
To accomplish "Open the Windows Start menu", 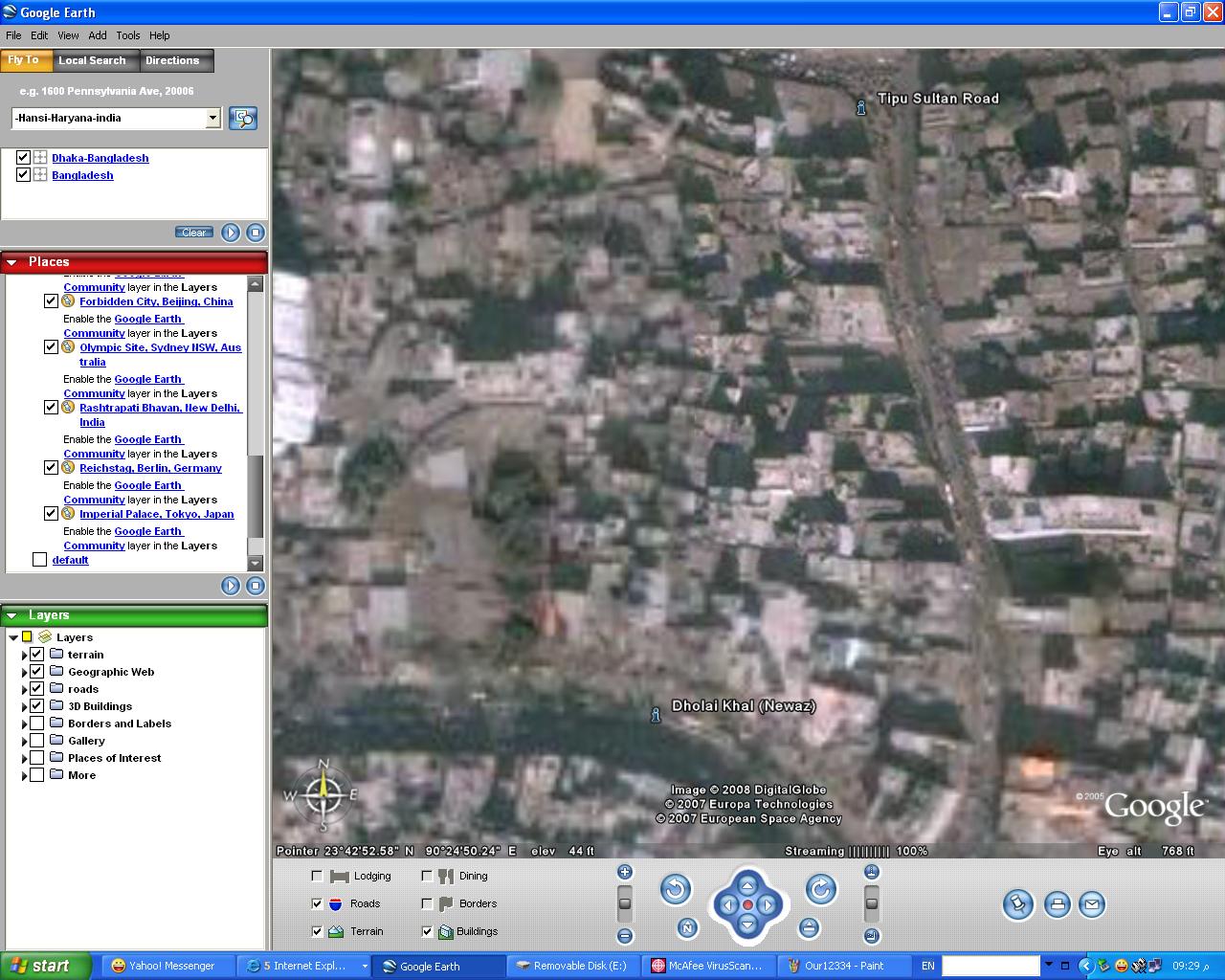I will (45, 966).
